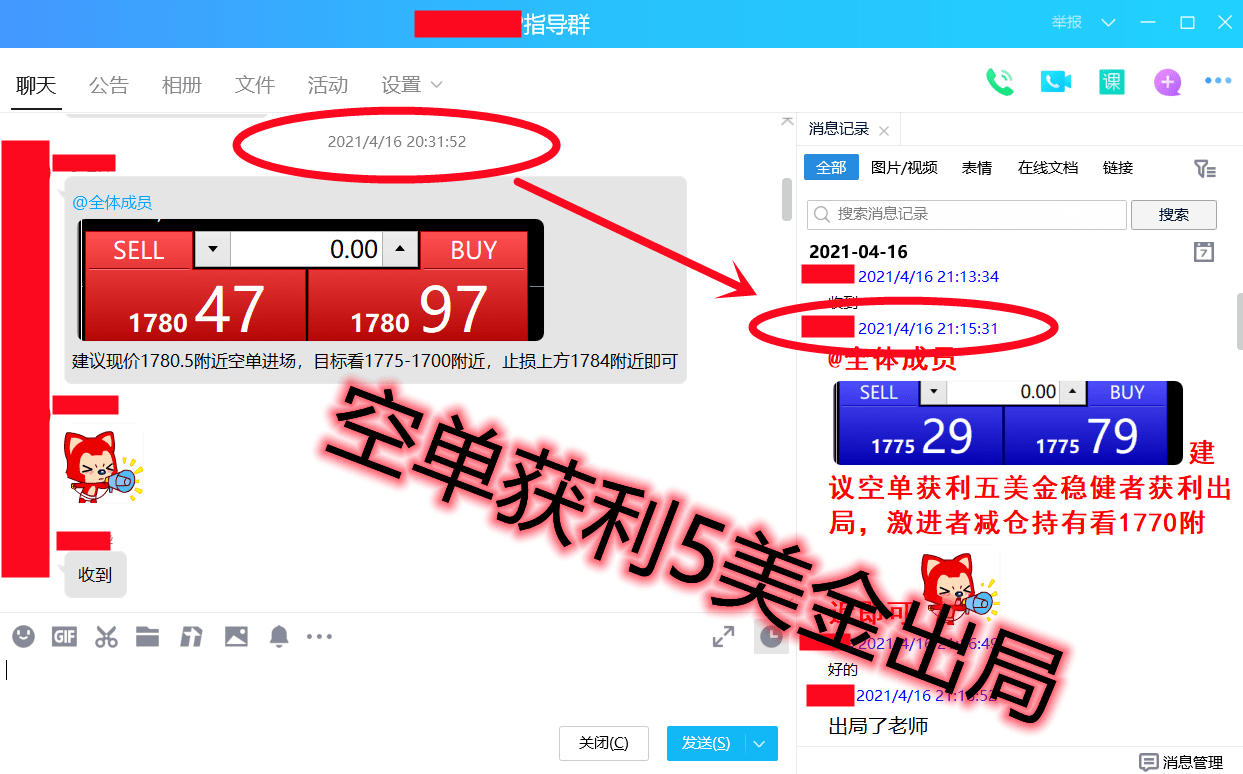Viewport: 1243px width, 774px height.
Task: Click the bell notification icon
Action: pyautogui.click(x=279, y=636)
